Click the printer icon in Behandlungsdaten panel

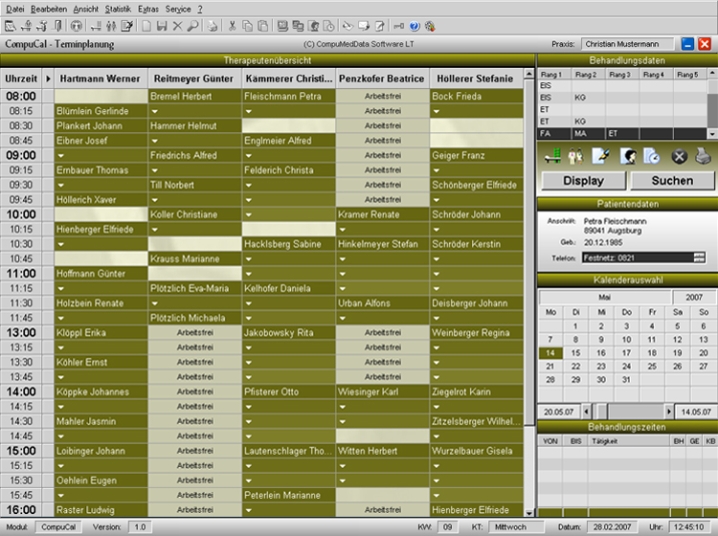click(703, 155)
